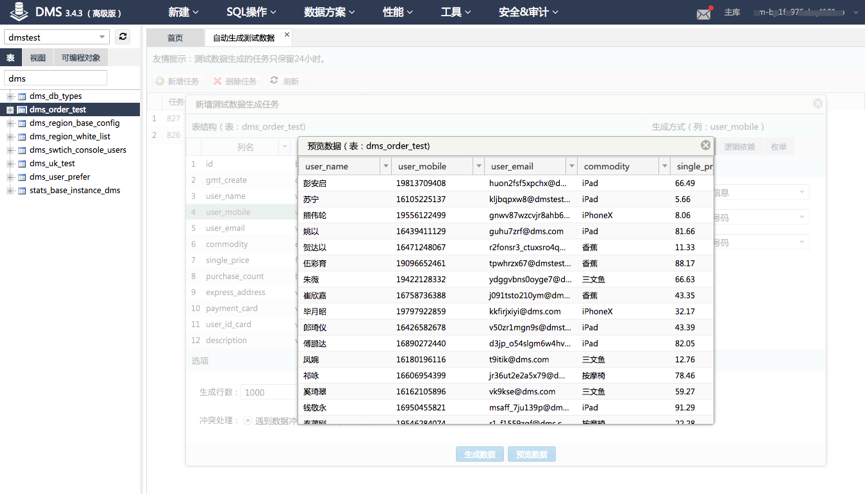The height and width of the screenshot is (494, 865).
Task: Focus the table search field containing dms
Action: tap(55, 78)
